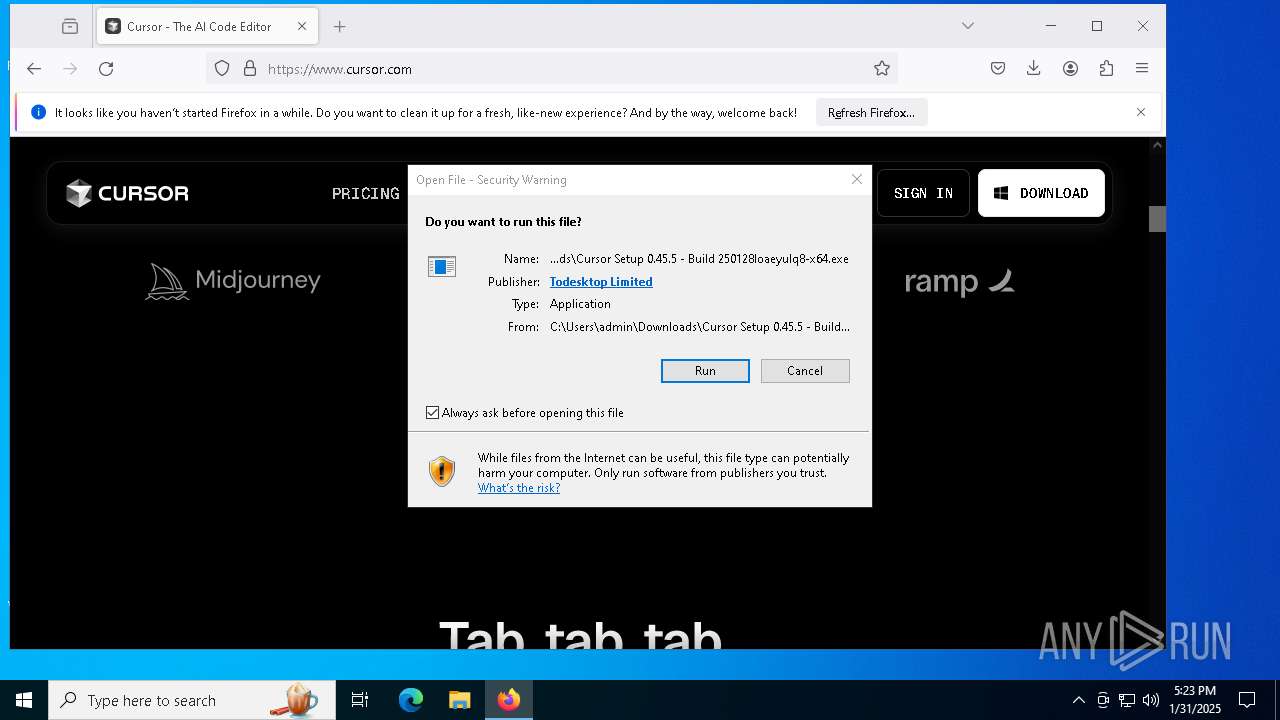Click the volume speaker tray icon
The image size is (1280, 720).
[x=1151, y=700]
